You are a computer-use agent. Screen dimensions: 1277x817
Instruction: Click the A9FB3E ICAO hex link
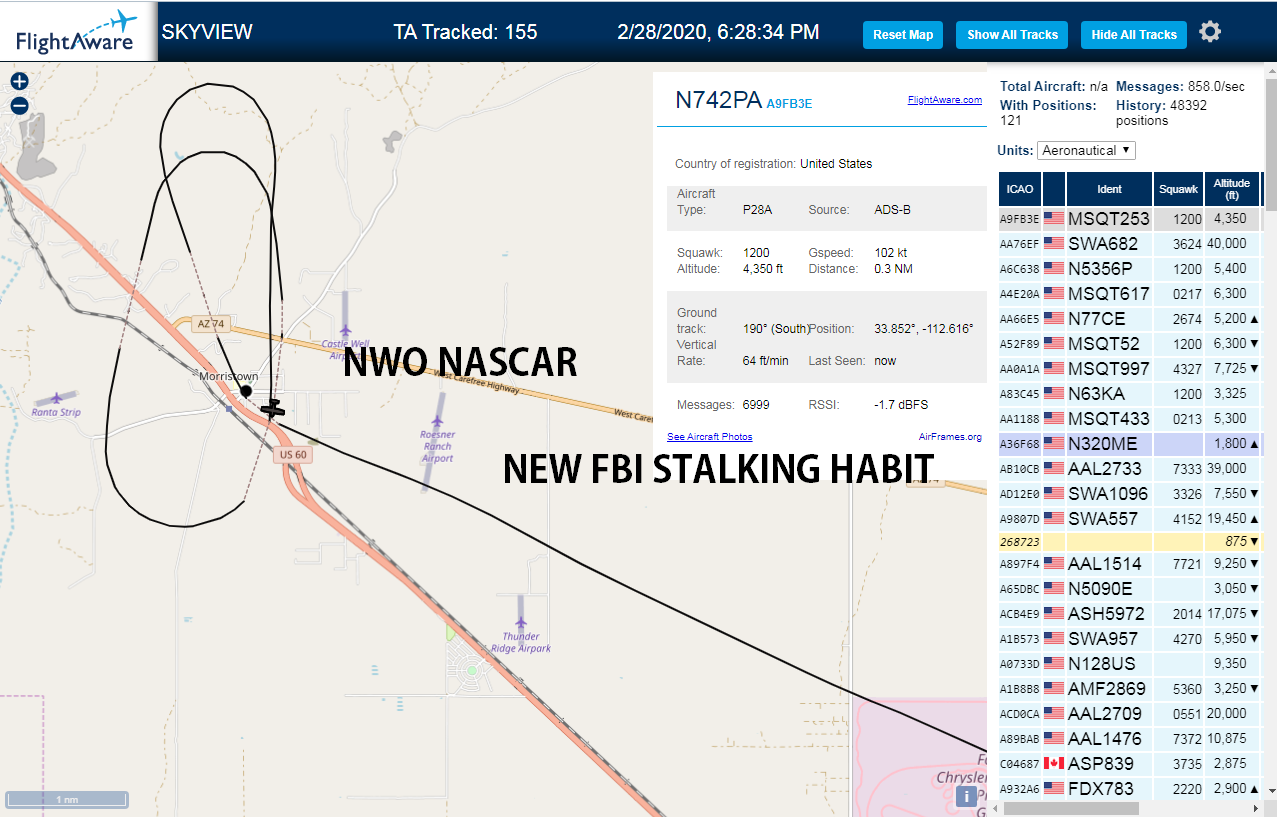pyautogui.click(x=789, y=103)
